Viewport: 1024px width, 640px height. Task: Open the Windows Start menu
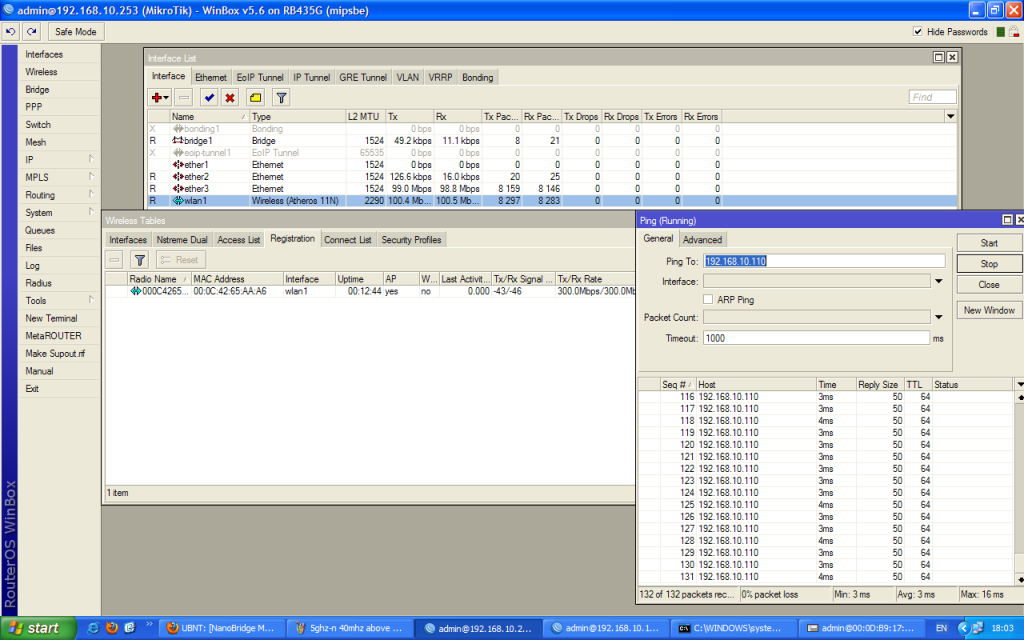(x=34, y=628)
